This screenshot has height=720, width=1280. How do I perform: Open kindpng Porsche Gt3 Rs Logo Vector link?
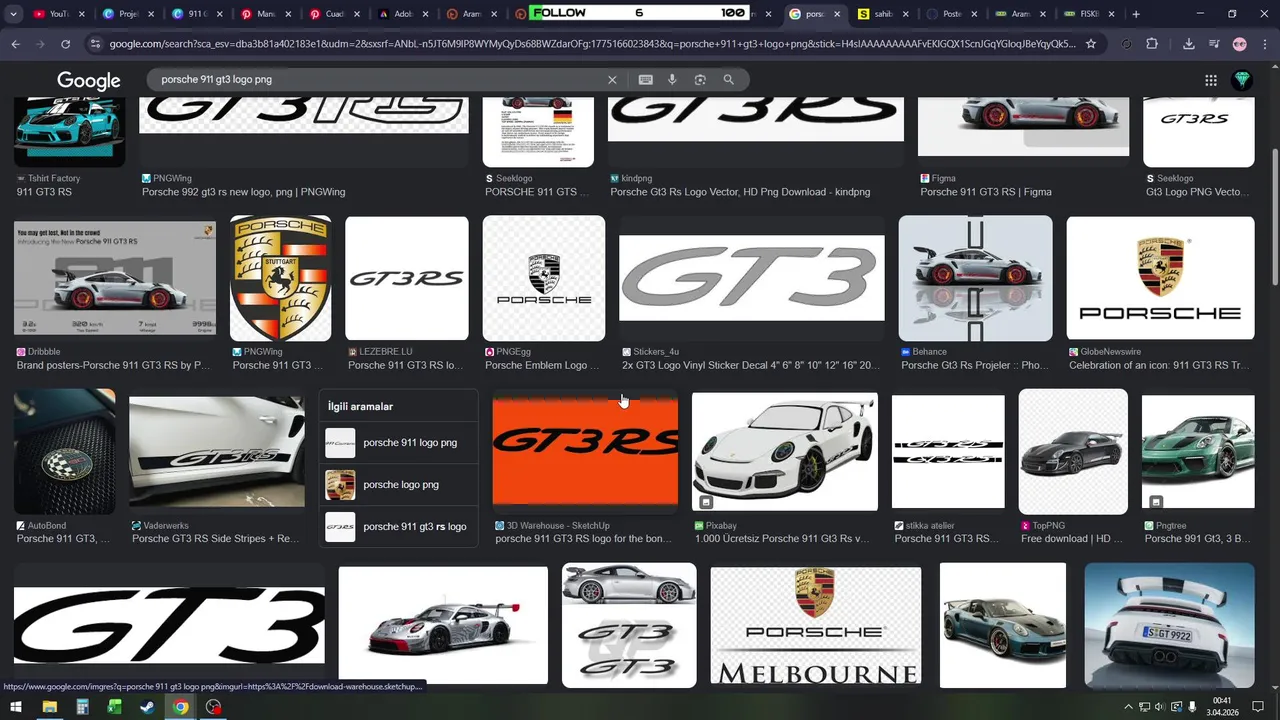(x=740, y=192)
